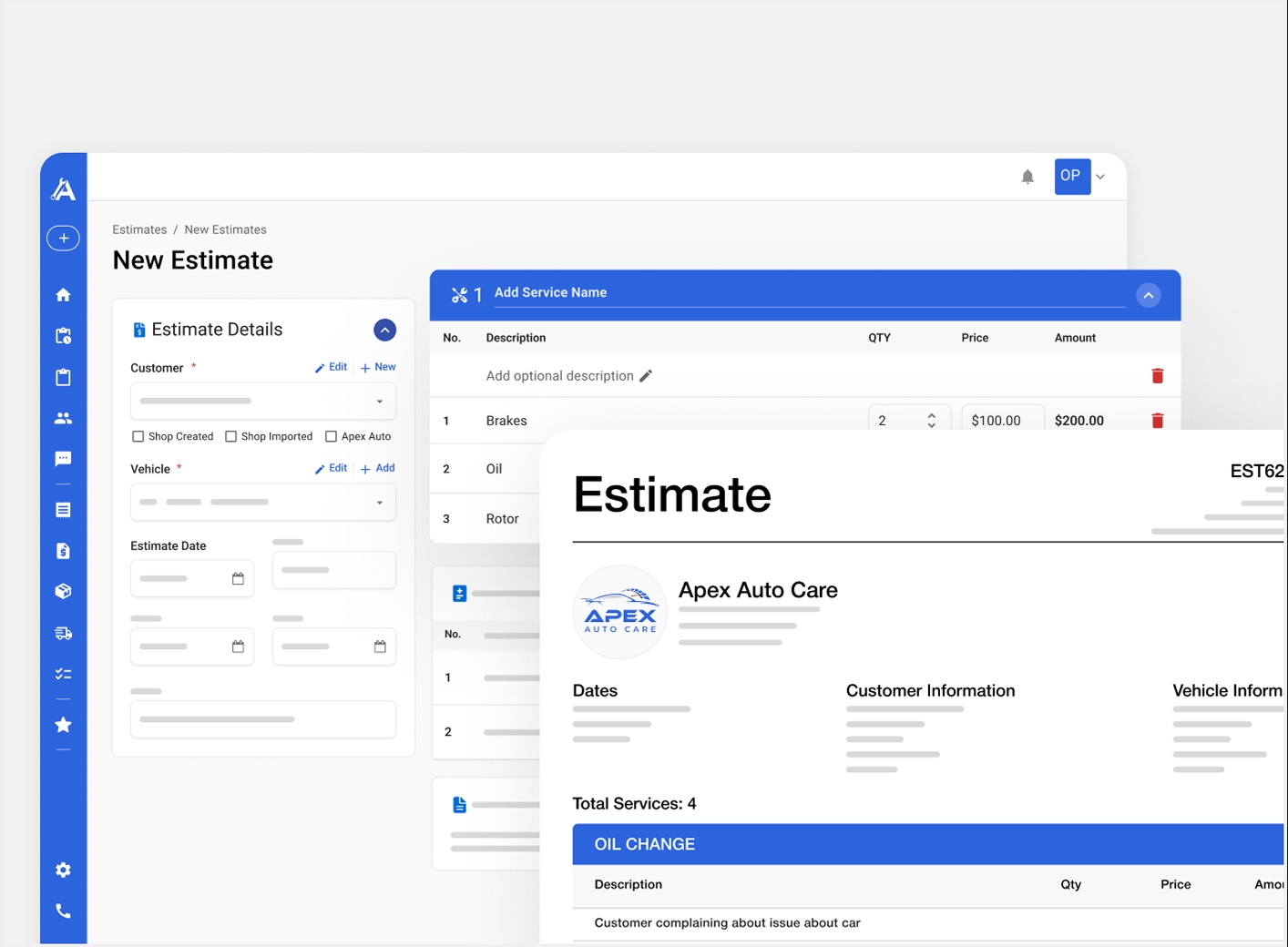
Task: Open lower-left date field calendar icon
Action: click(x=238, y=647)
